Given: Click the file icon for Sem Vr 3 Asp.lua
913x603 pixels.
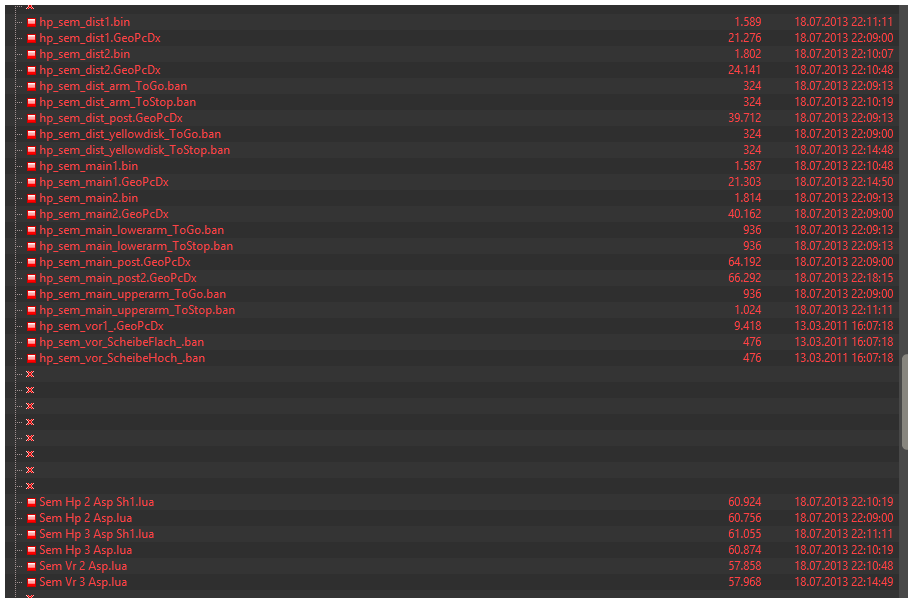Looking at the screenshot, I should 31,582.
